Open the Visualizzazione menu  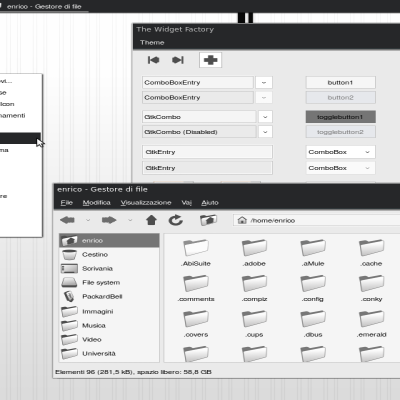click(x=146, y=203)
